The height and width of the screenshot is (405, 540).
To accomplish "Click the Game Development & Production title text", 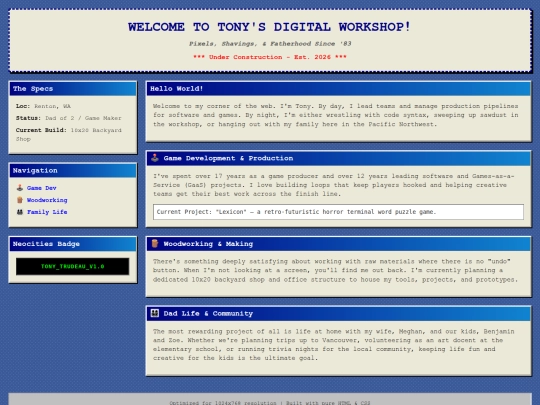I will click(228, 158).
